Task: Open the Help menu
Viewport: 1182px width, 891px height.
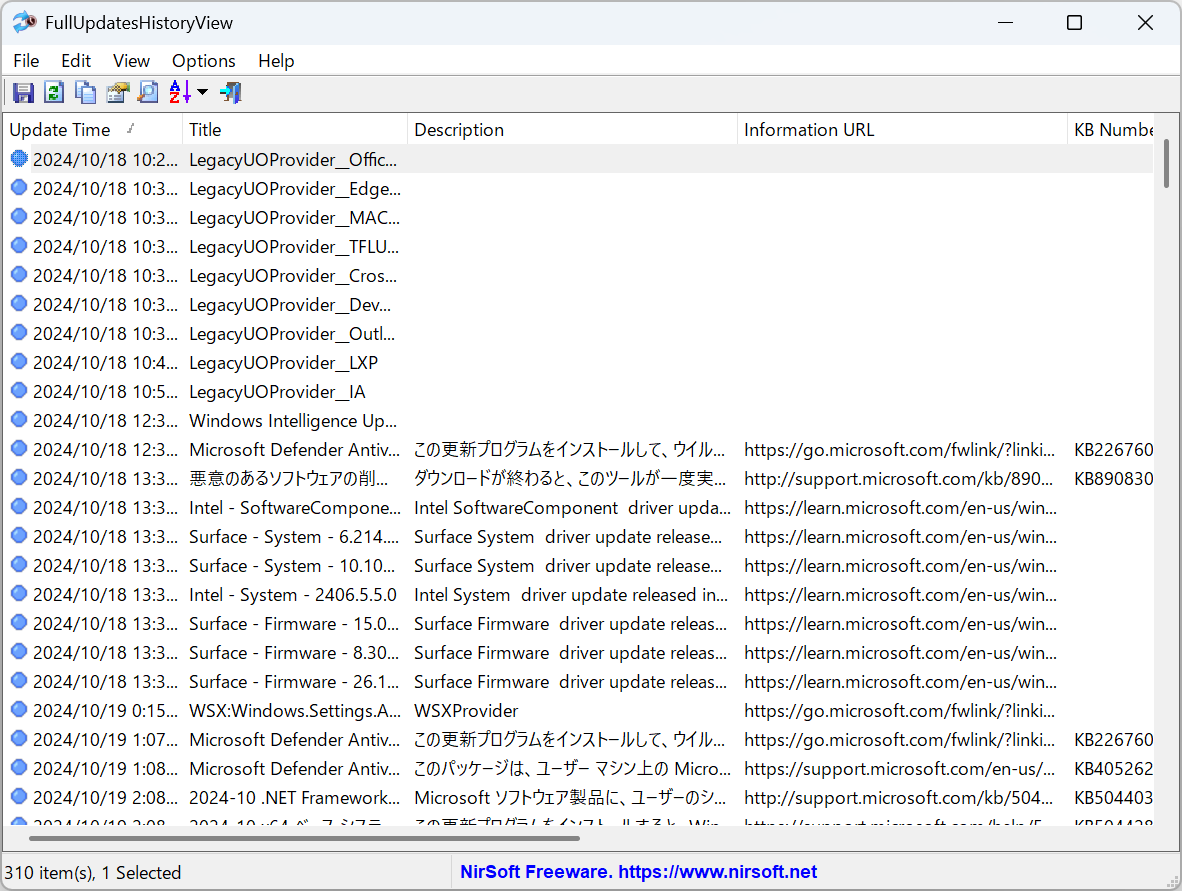Action: coord(276,61)
